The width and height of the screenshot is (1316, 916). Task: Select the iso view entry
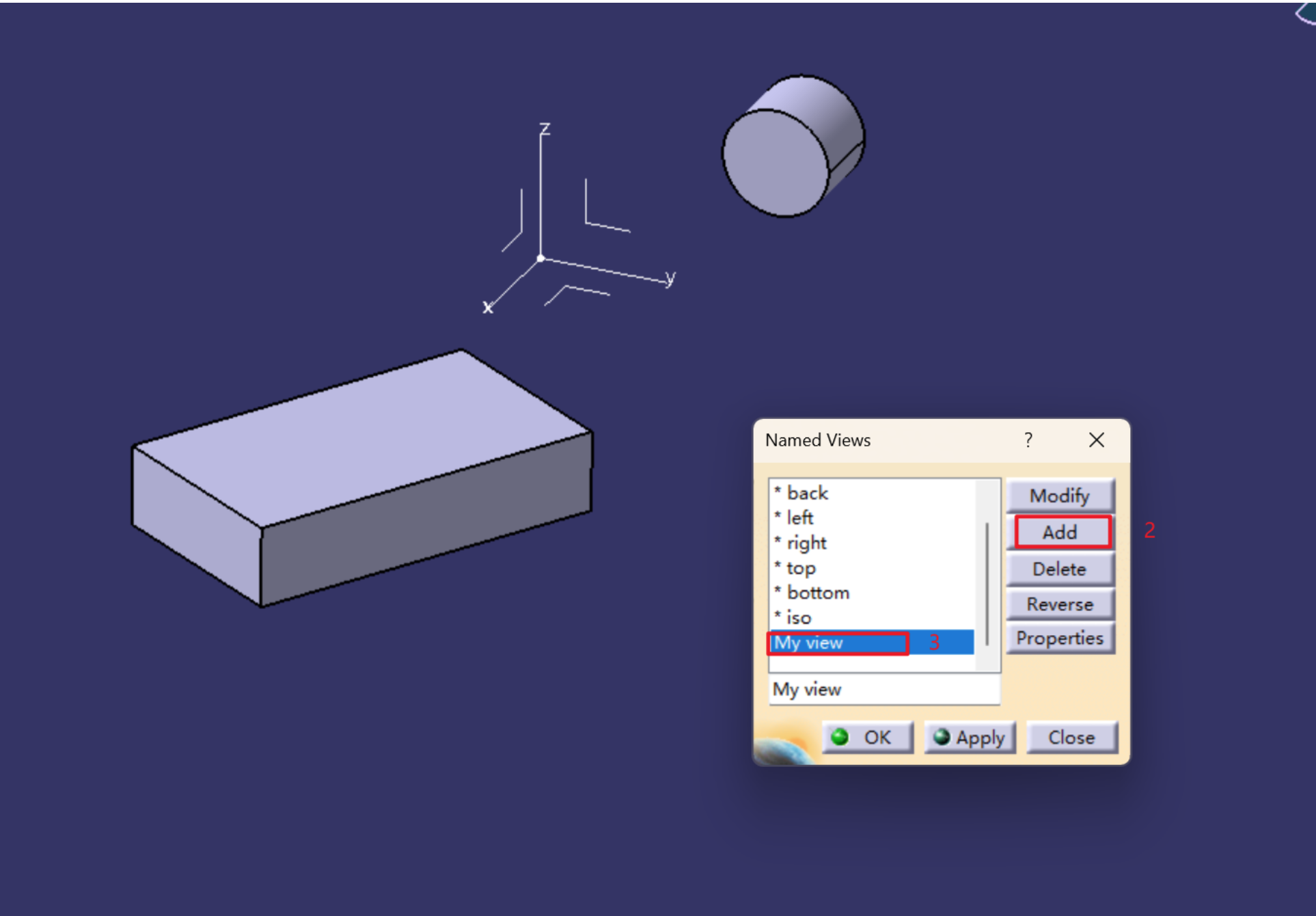point(799,618)
